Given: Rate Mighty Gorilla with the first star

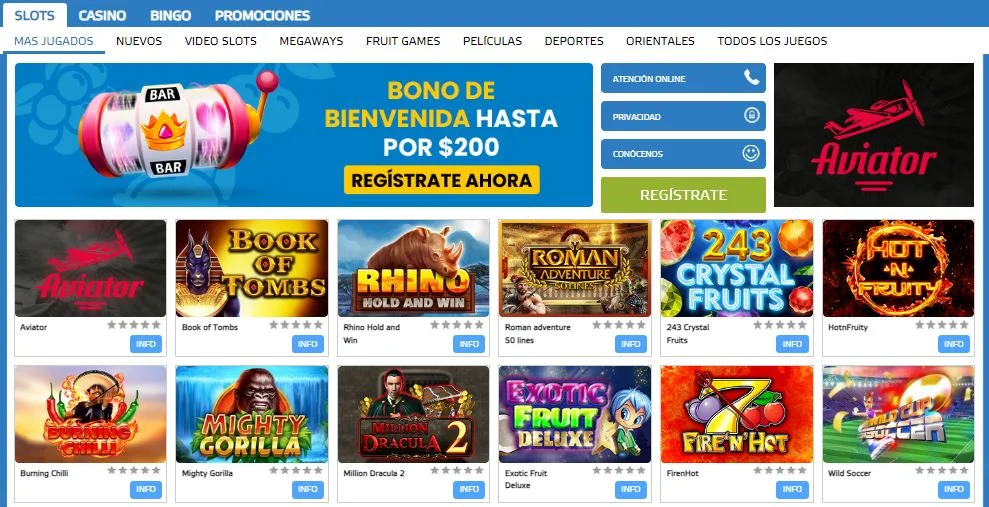Looking at the screenshot, I should tap(274, 470).
